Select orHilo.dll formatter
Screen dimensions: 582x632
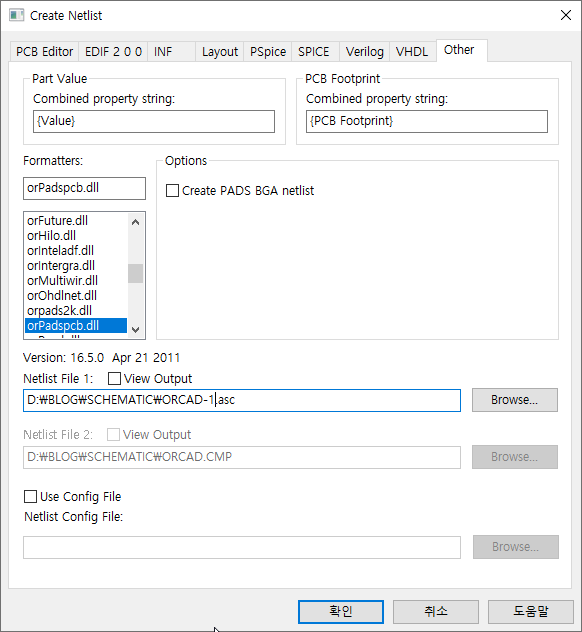76,235
